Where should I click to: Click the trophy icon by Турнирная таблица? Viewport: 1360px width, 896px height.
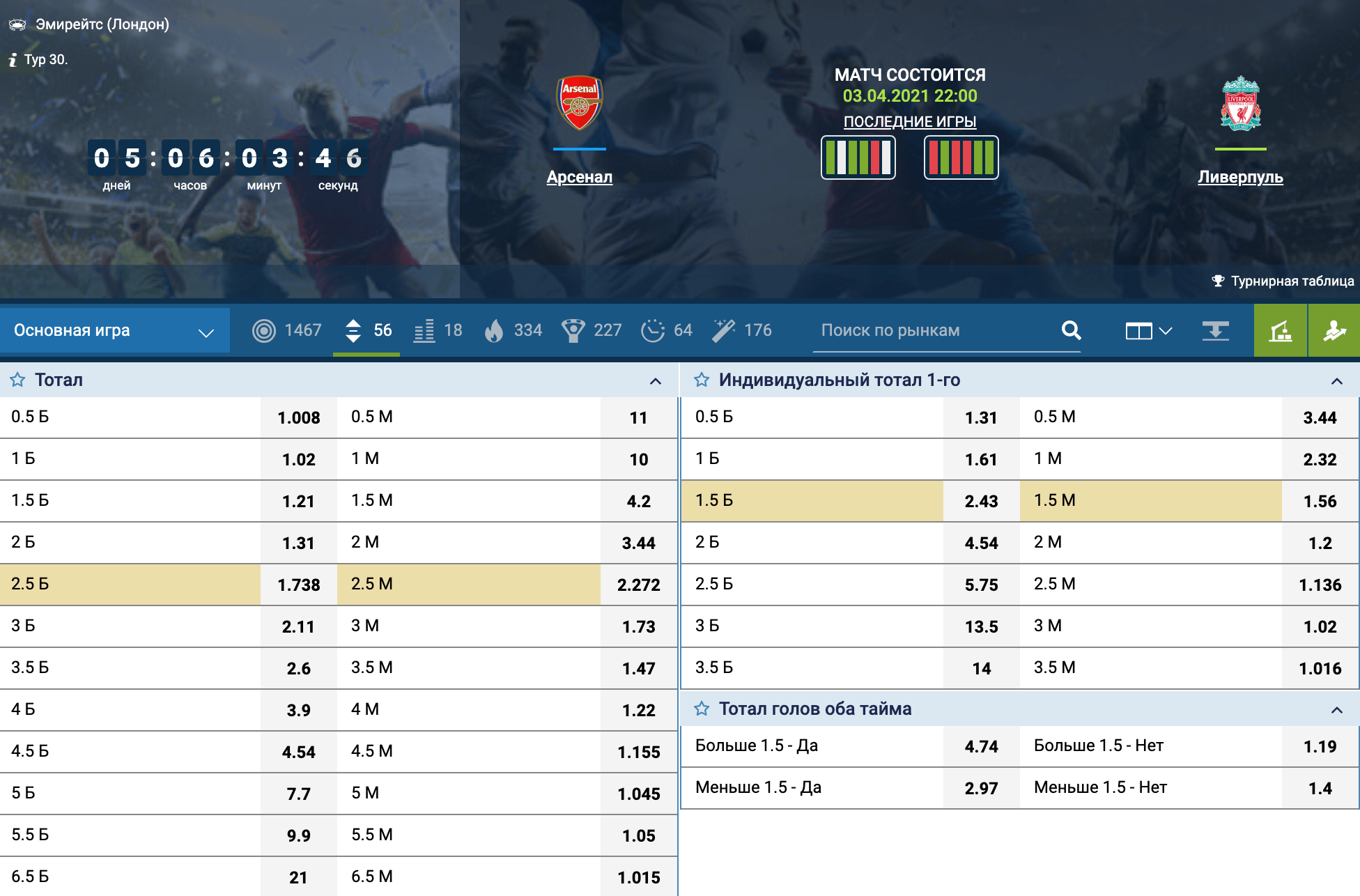[1218, 281]
